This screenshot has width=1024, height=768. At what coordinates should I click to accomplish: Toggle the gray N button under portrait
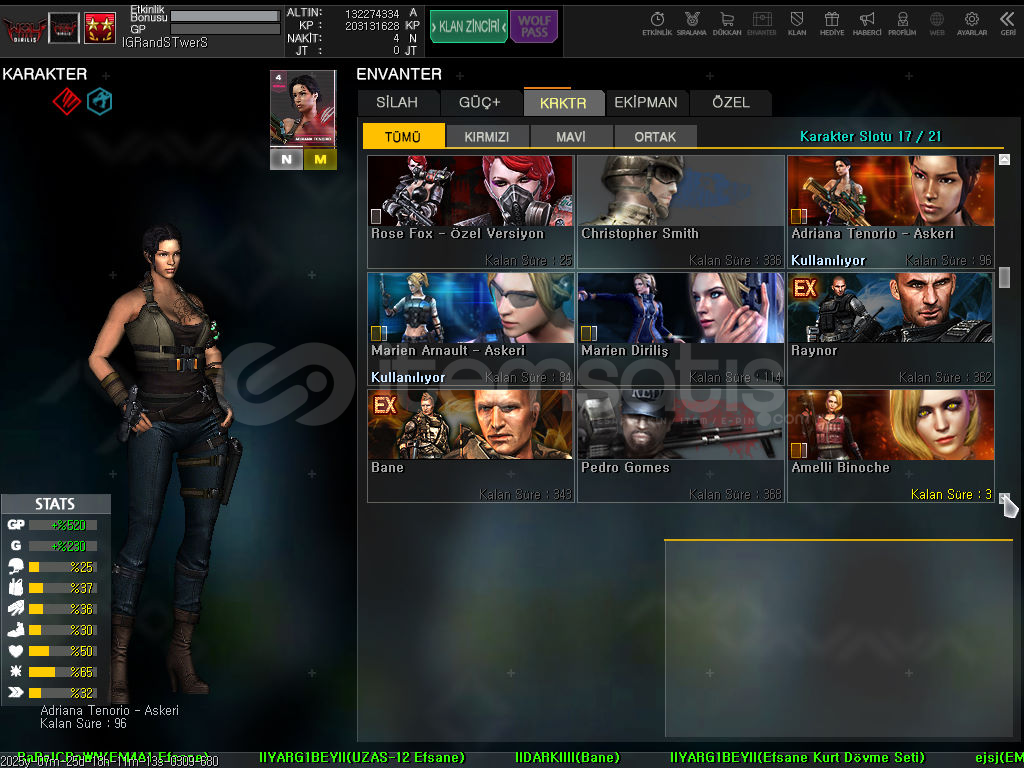click(286, 159)
